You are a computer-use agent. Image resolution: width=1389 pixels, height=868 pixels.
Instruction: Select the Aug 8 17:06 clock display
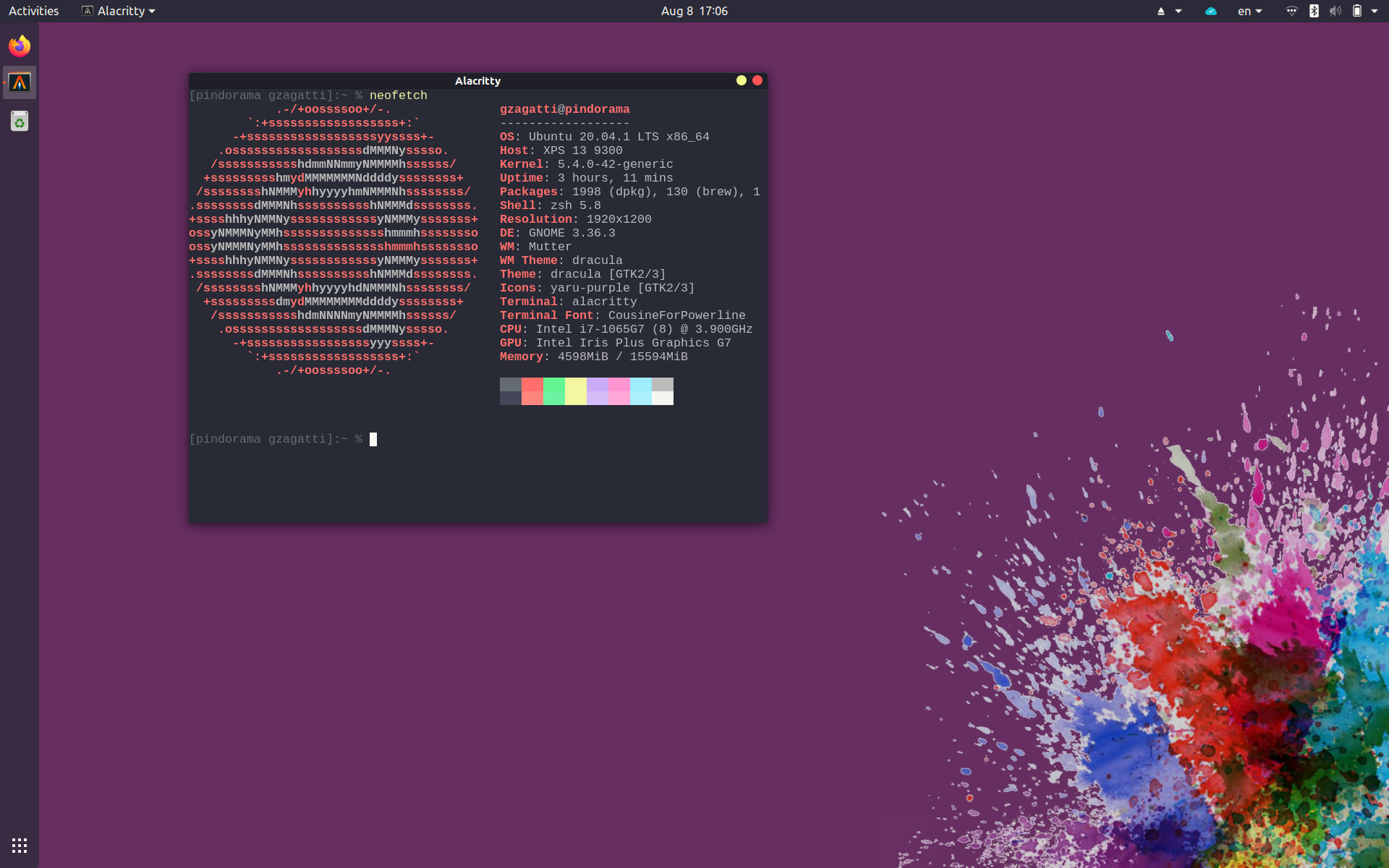(x=694, y=11)
